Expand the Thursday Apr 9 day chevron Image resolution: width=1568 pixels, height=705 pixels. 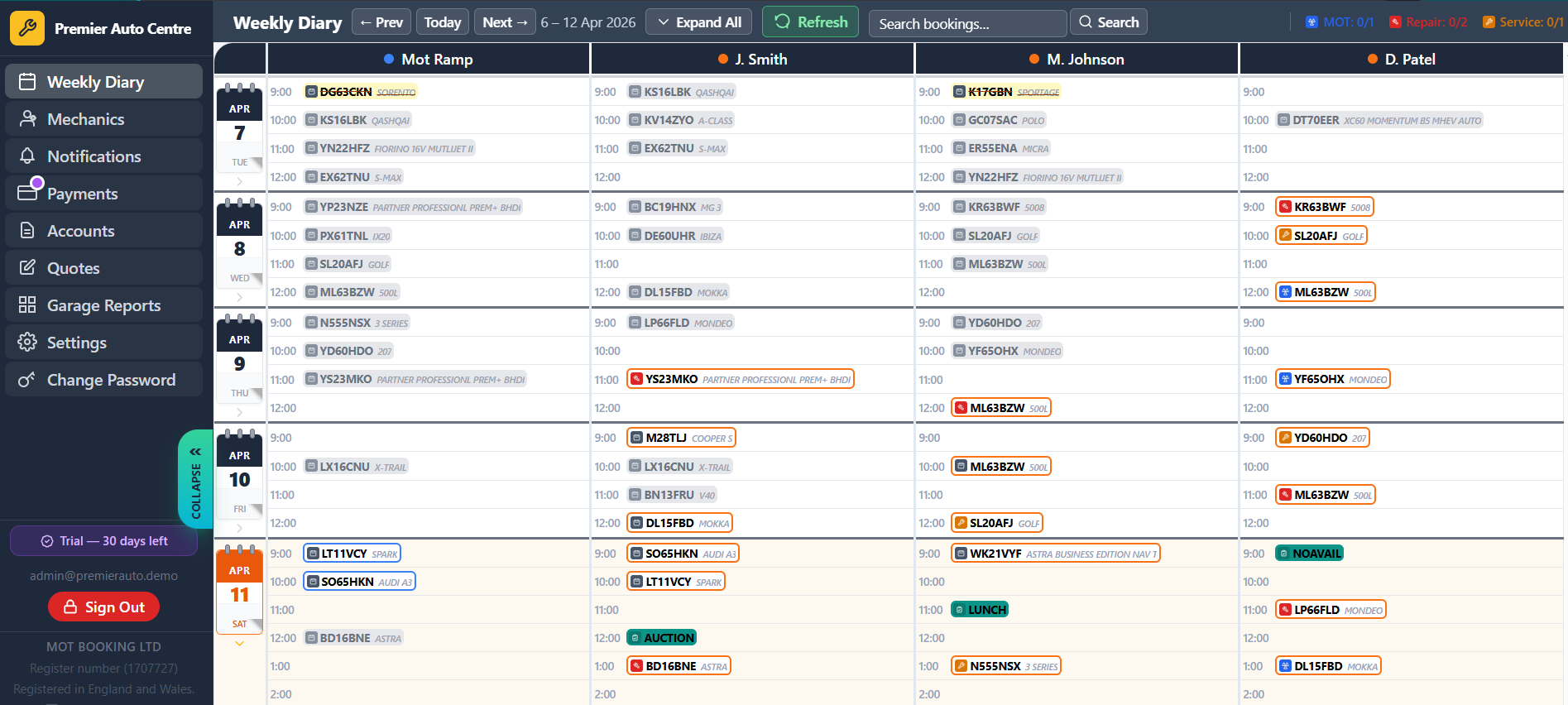(x=239, y=412)
